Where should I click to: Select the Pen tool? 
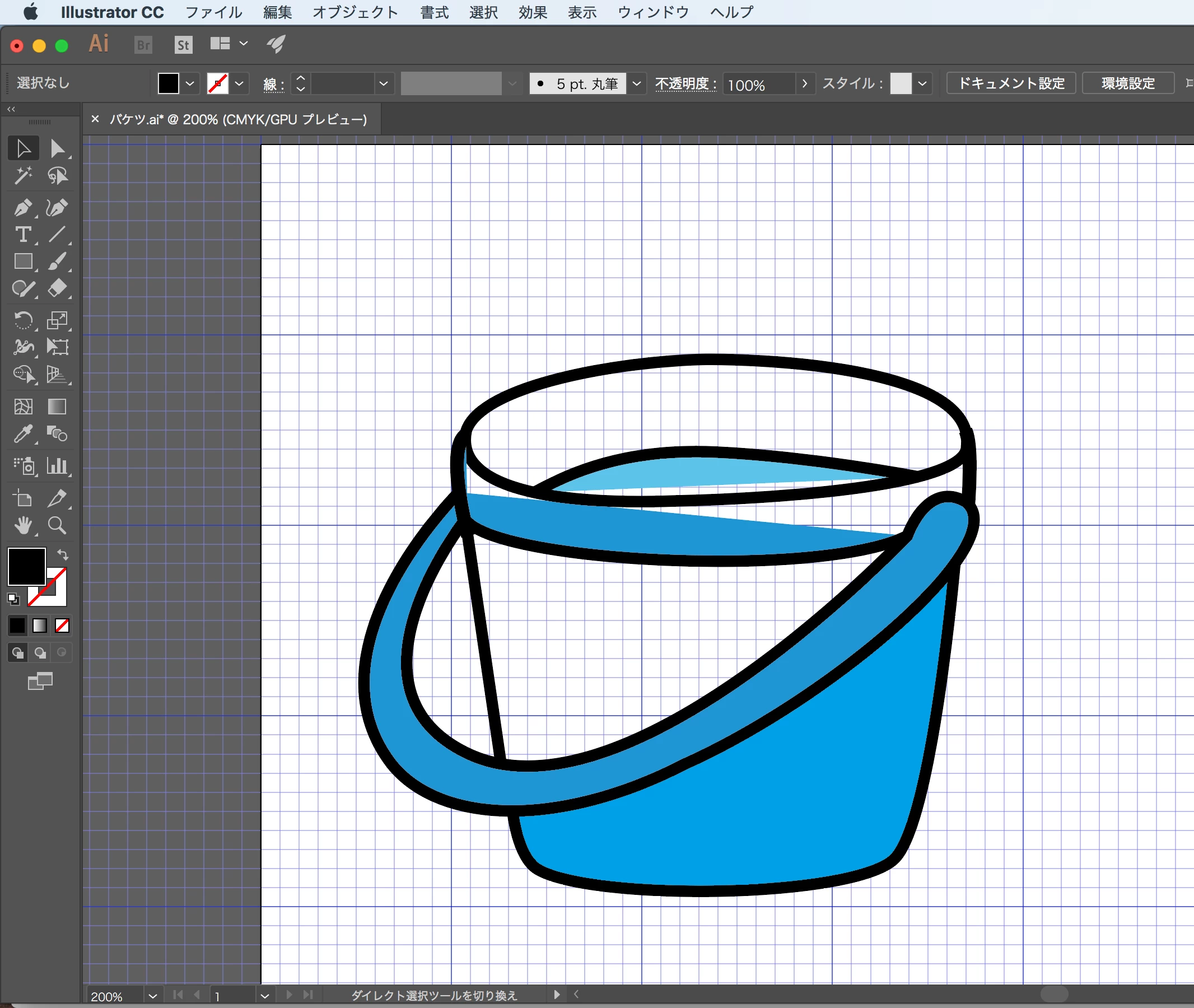(x=22, y=207)
